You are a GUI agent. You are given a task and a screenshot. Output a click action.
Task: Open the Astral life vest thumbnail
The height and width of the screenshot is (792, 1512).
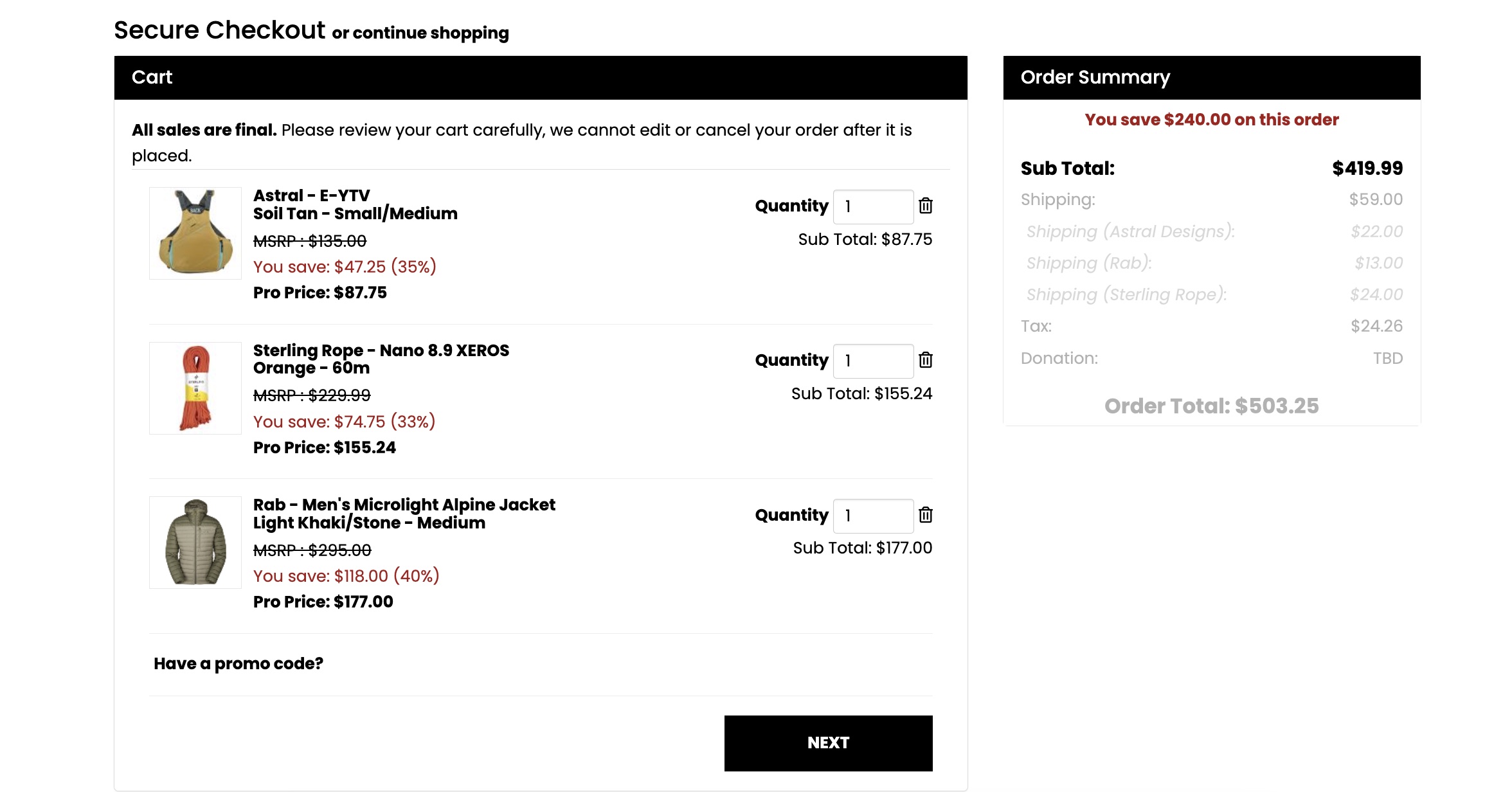point(195,233)
